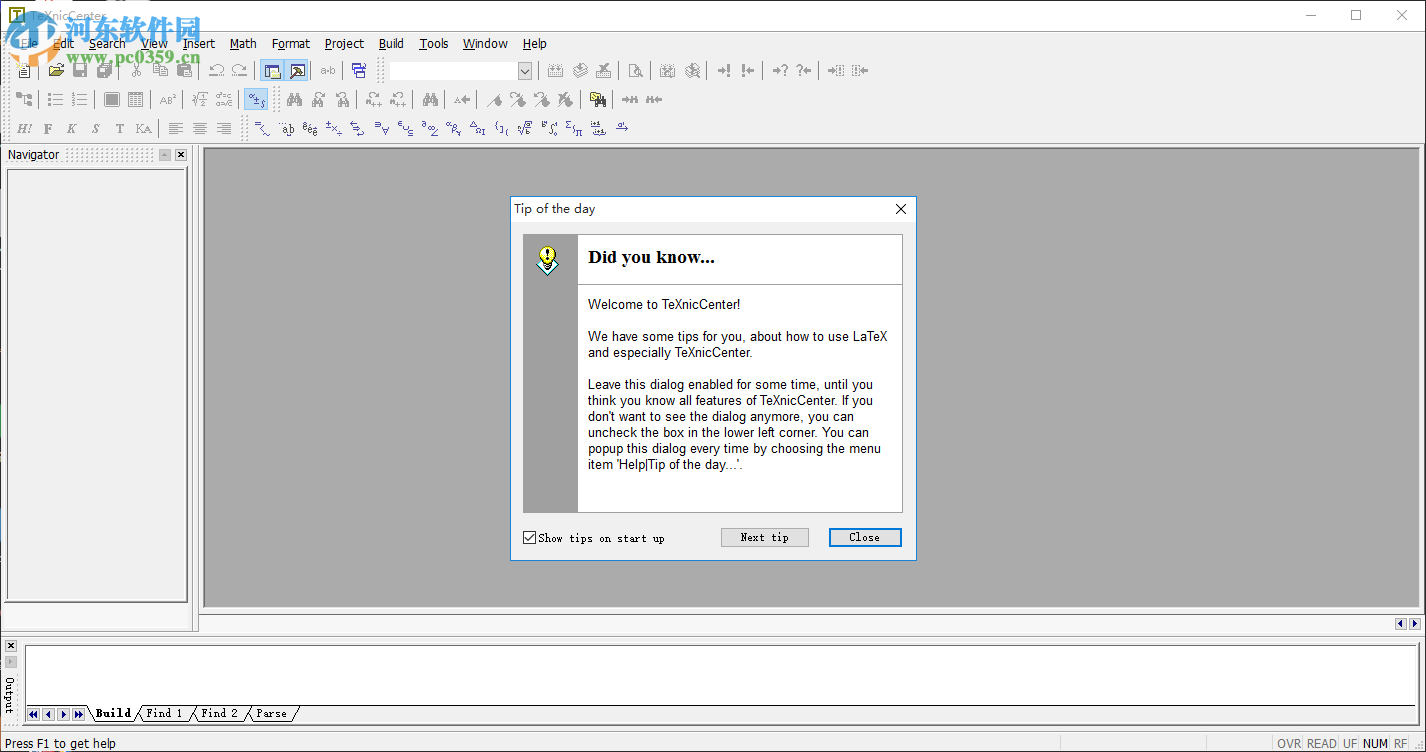Click the new document icon
Screen dimensions: 1426x752
(x=24, y=71)
